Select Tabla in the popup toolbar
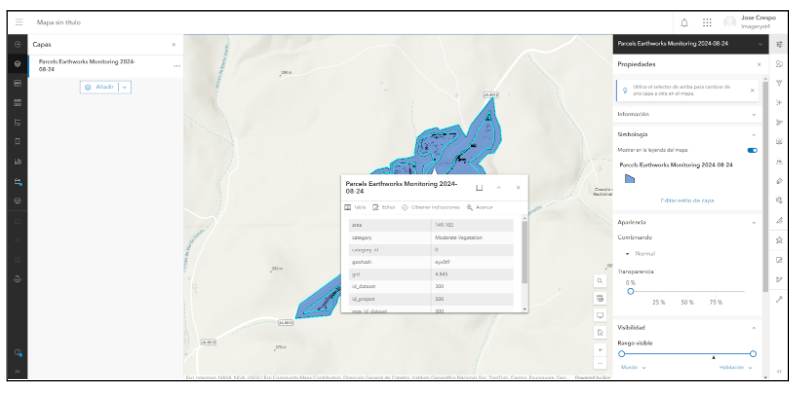803x397 pixels. pos(355,207)
